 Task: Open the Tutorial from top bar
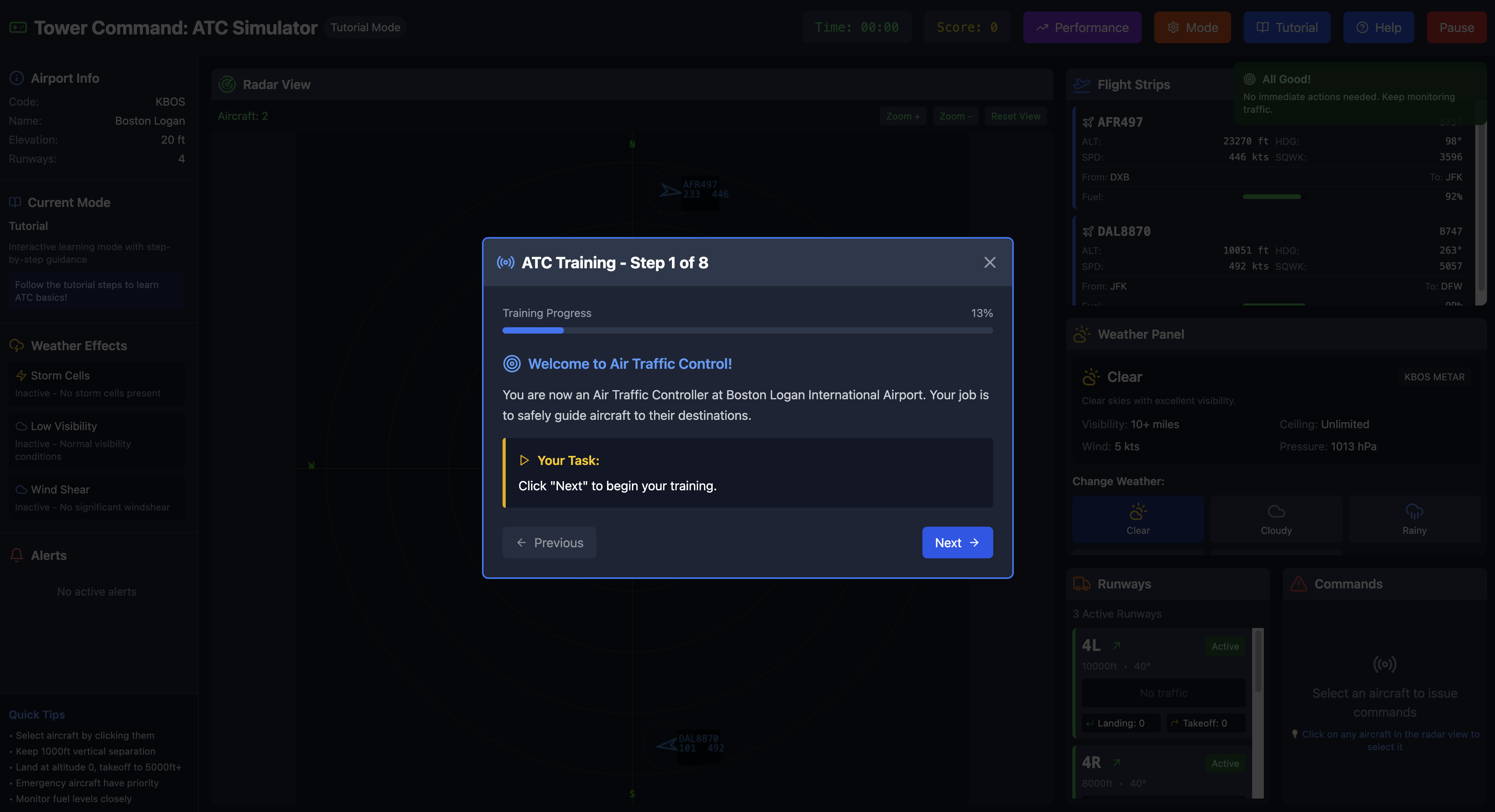[1286, 27]
